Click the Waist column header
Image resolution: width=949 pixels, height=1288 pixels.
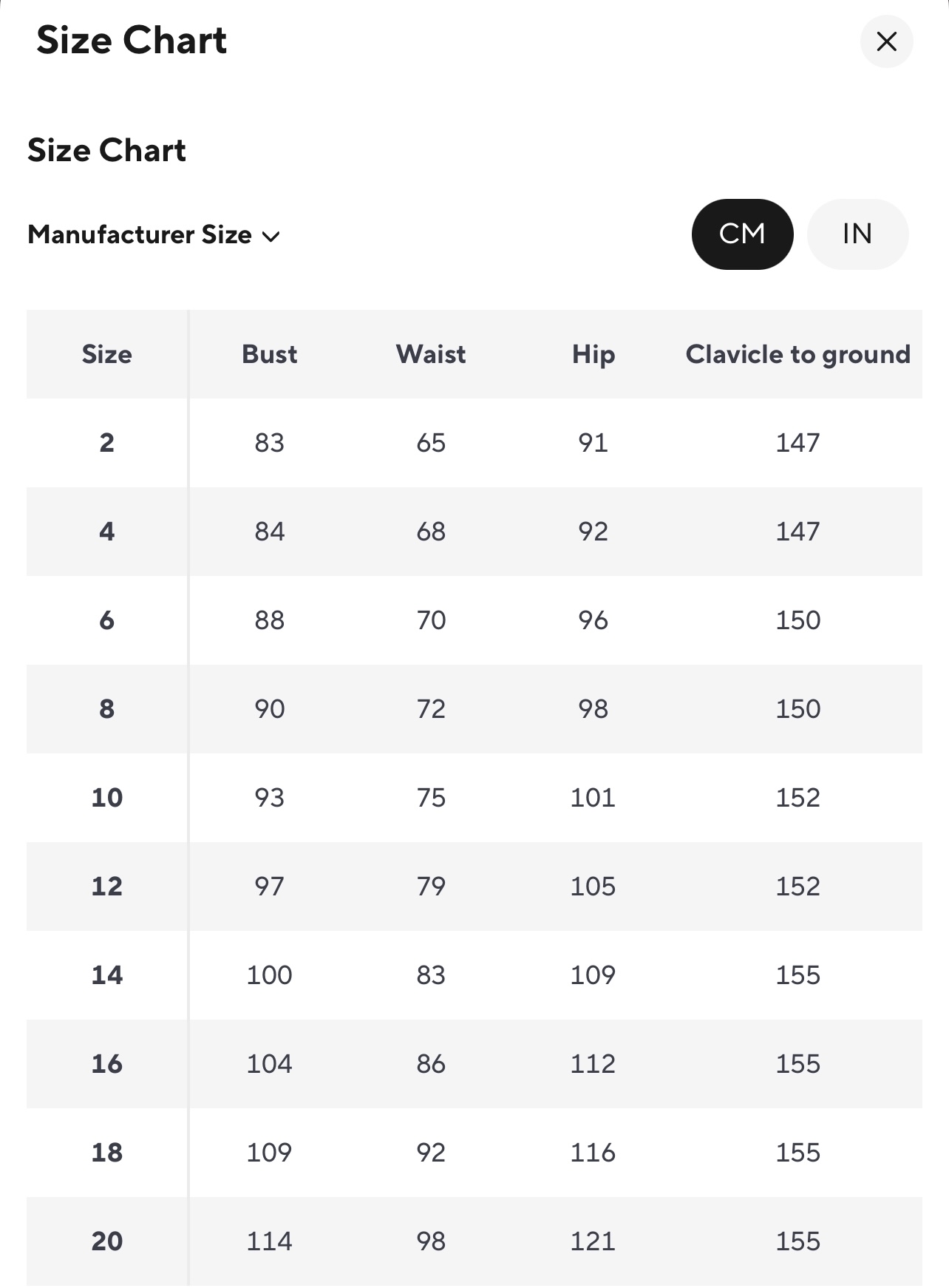pyautogui.click(x=431, y=354)
